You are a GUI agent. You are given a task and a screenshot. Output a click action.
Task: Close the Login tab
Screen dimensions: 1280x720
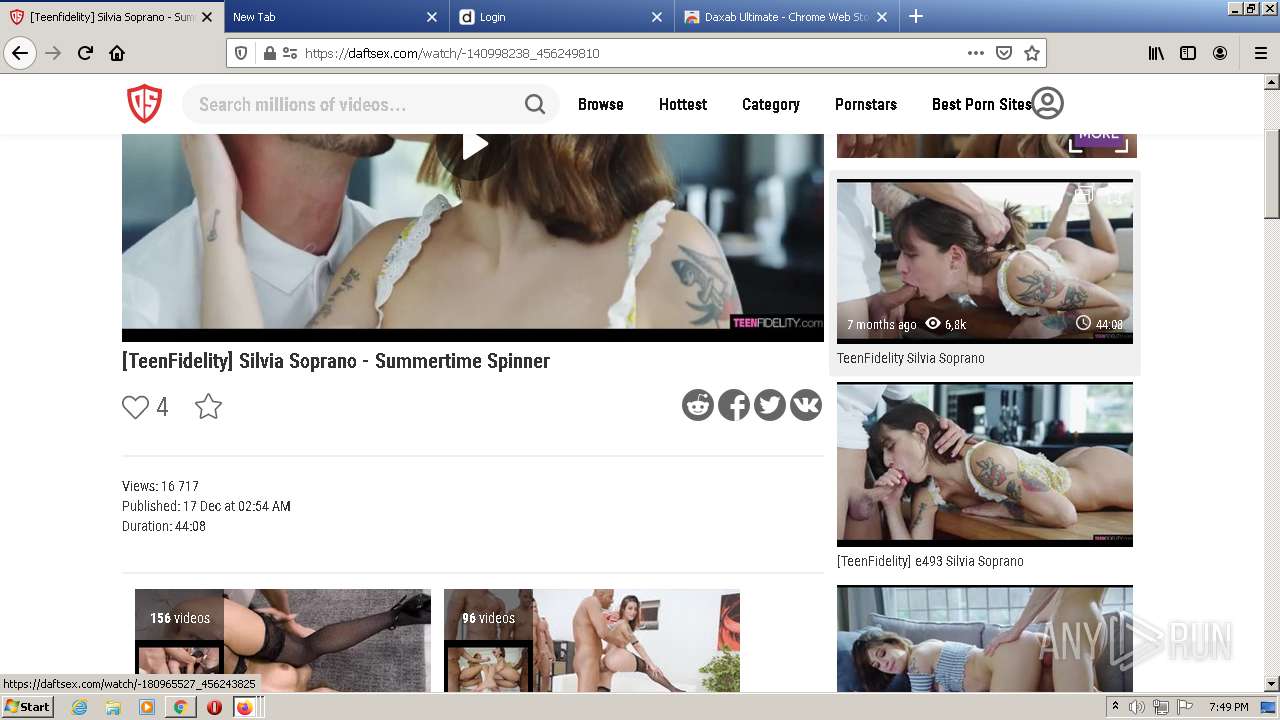tap(657, 17)
